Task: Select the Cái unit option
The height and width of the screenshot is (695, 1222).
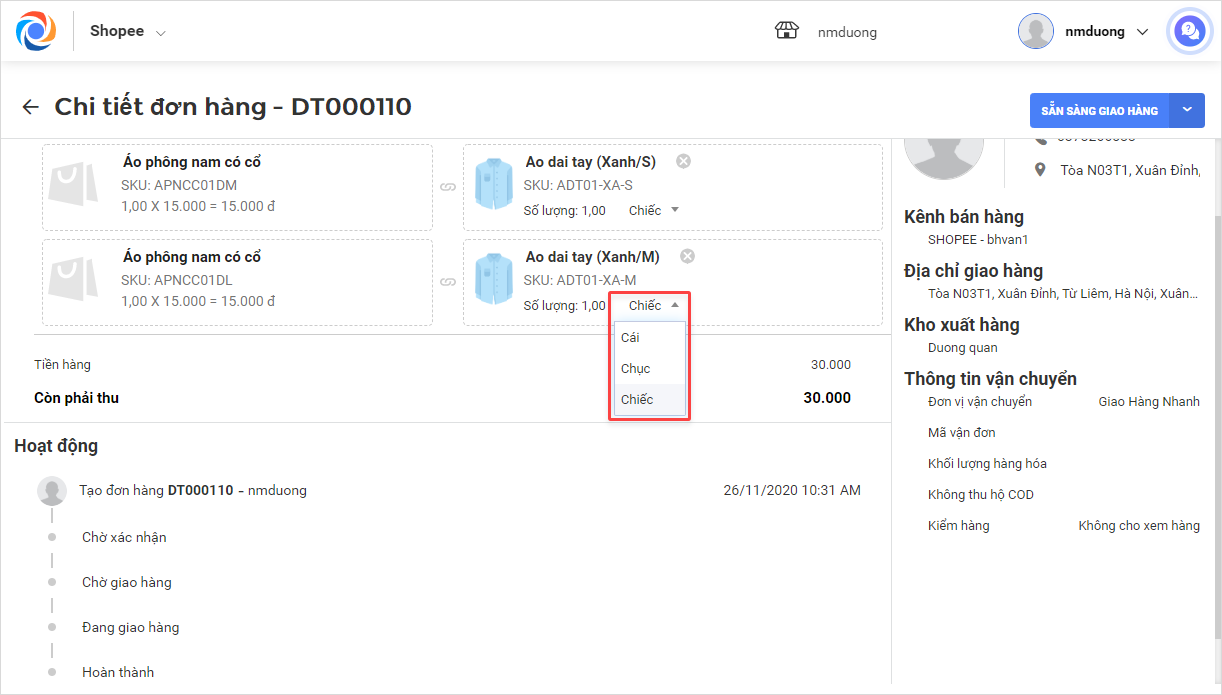Action: (631, 338)
